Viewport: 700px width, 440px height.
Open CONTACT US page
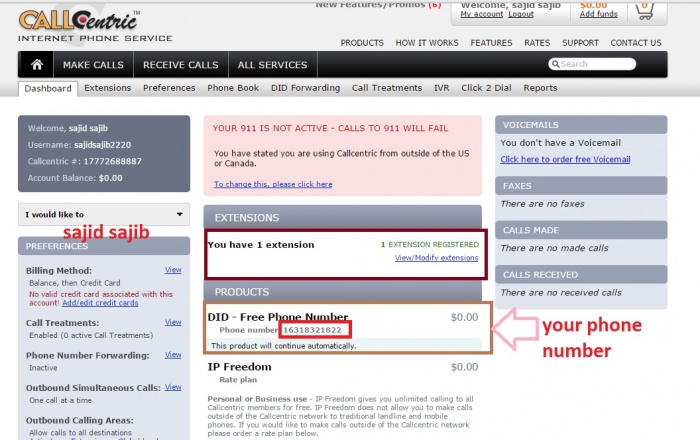click(x=636, y=43)
